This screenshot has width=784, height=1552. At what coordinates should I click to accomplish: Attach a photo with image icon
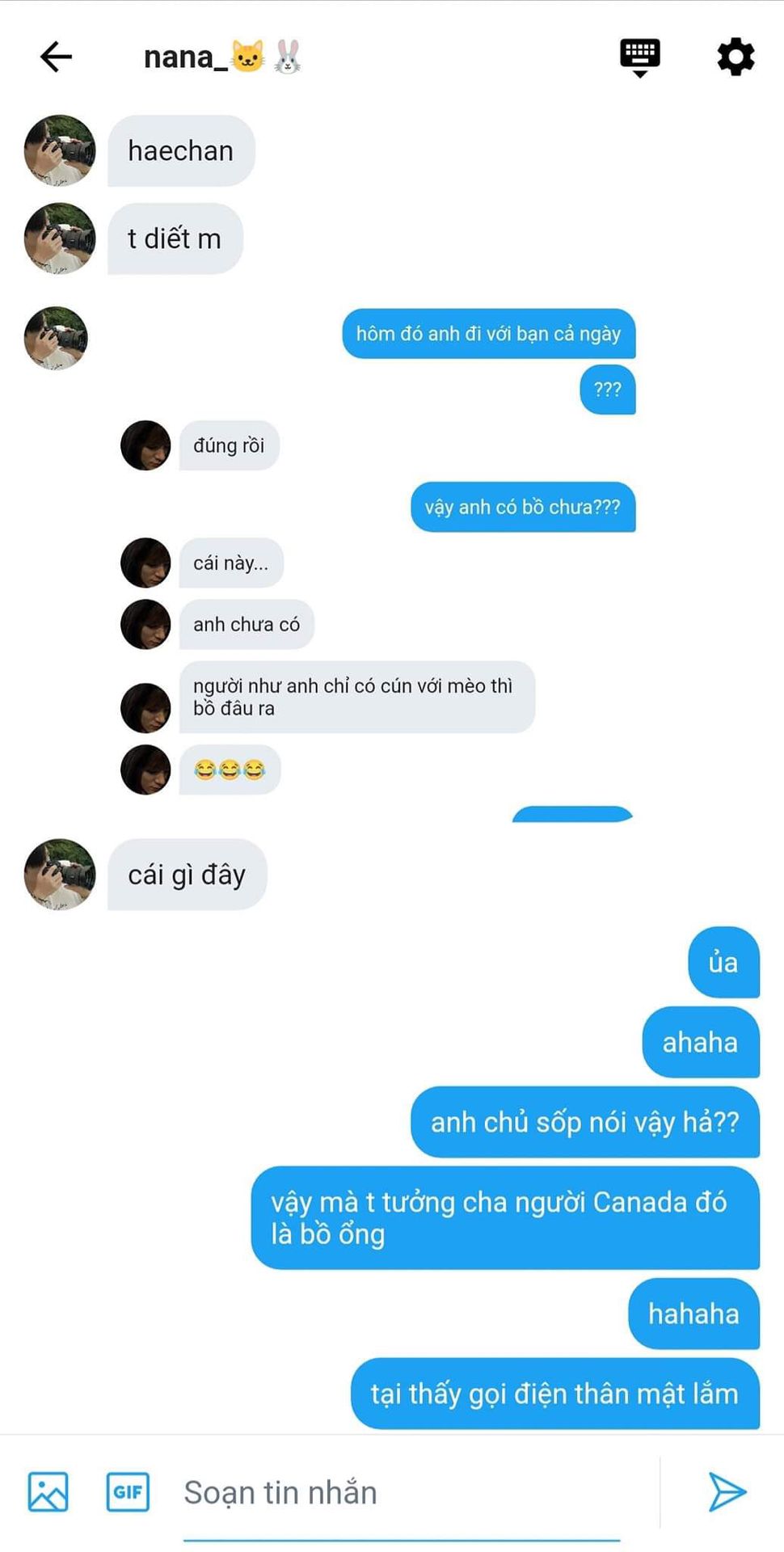(48, 1491)
